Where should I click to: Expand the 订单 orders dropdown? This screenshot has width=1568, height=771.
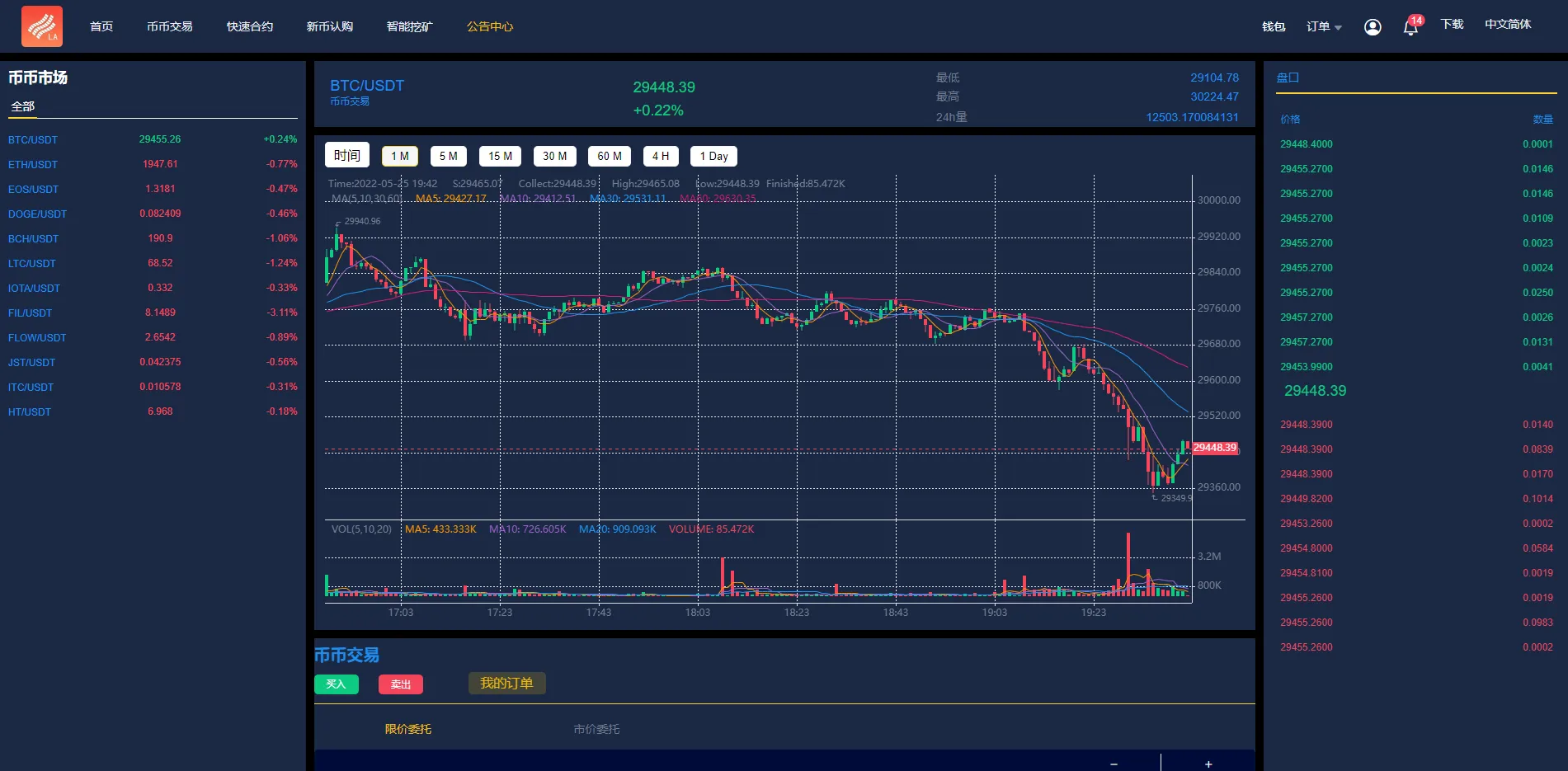point(1323,26)
